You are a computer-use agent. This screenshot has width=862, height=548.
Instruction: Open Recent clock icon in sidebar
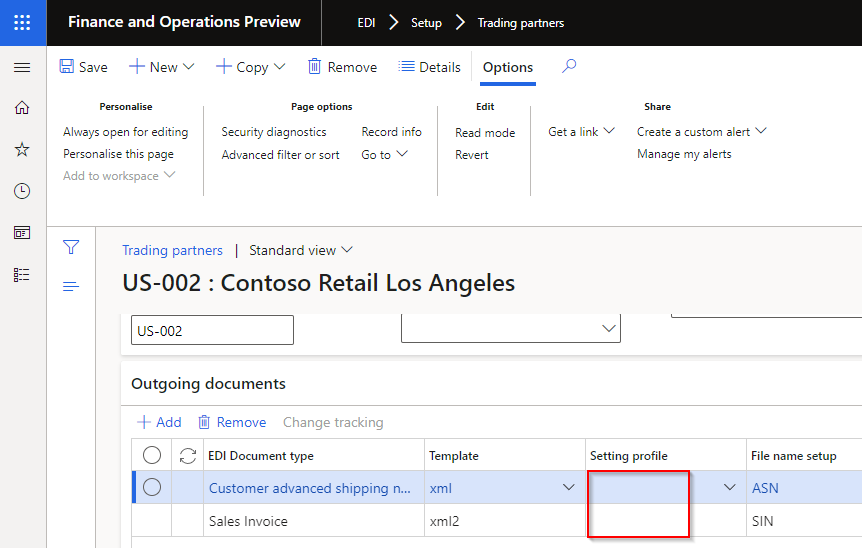[22, 191]
